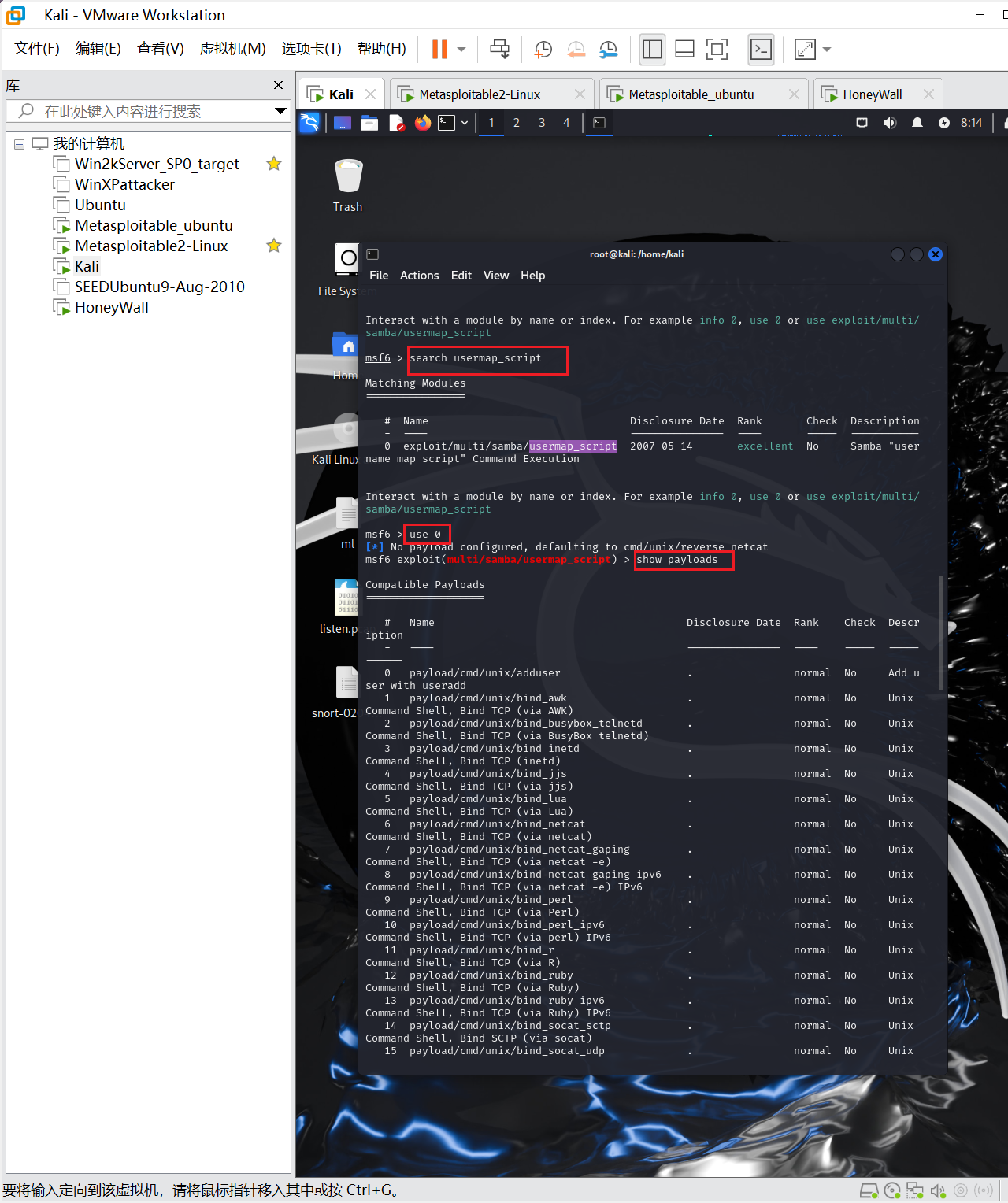This screenshot has height=1203, width=1008.
Task: Click the CD/DVD drive status icon
Action: 892,1190
